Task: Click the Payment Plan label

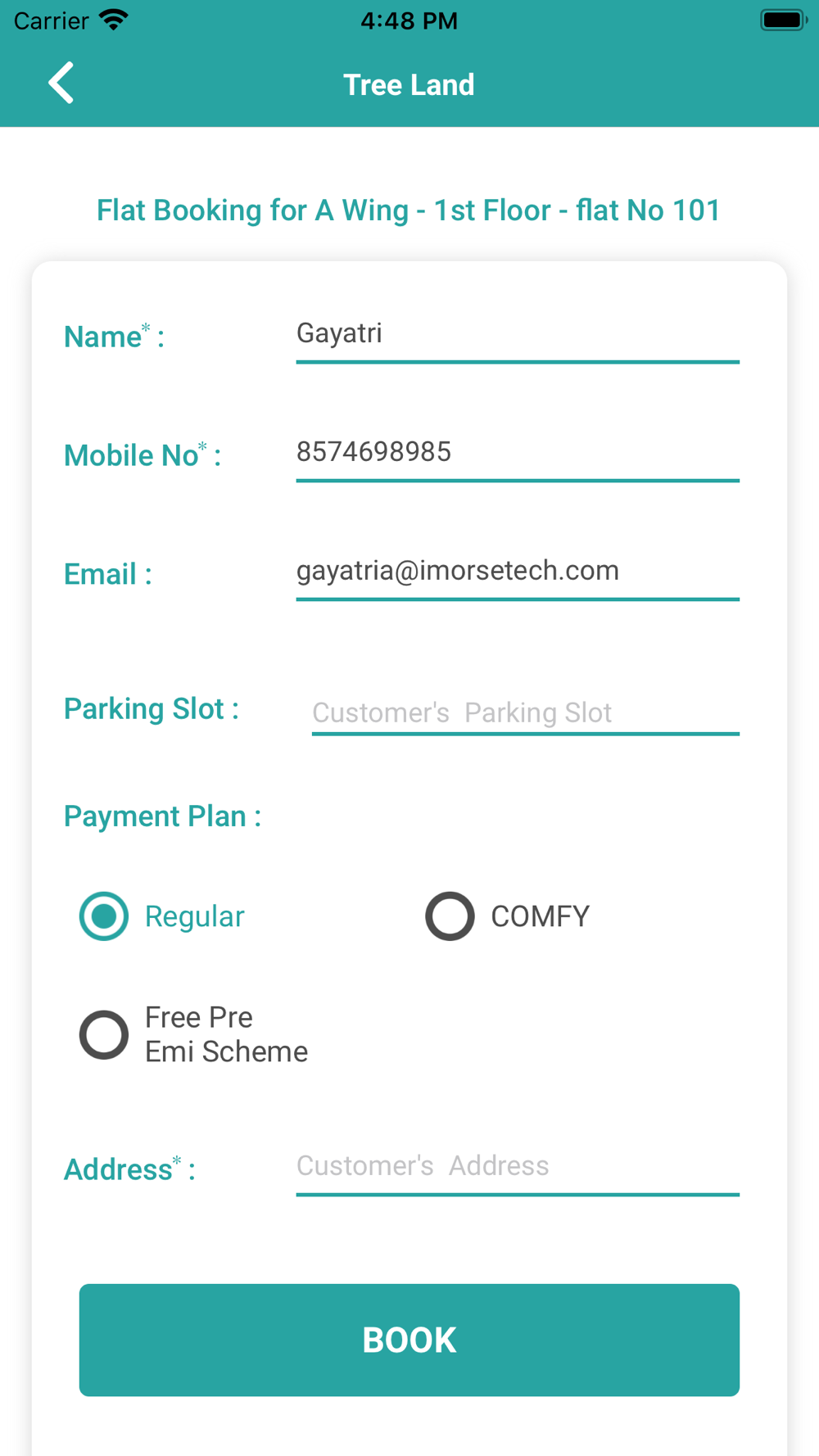Action: tap(162, 816)
